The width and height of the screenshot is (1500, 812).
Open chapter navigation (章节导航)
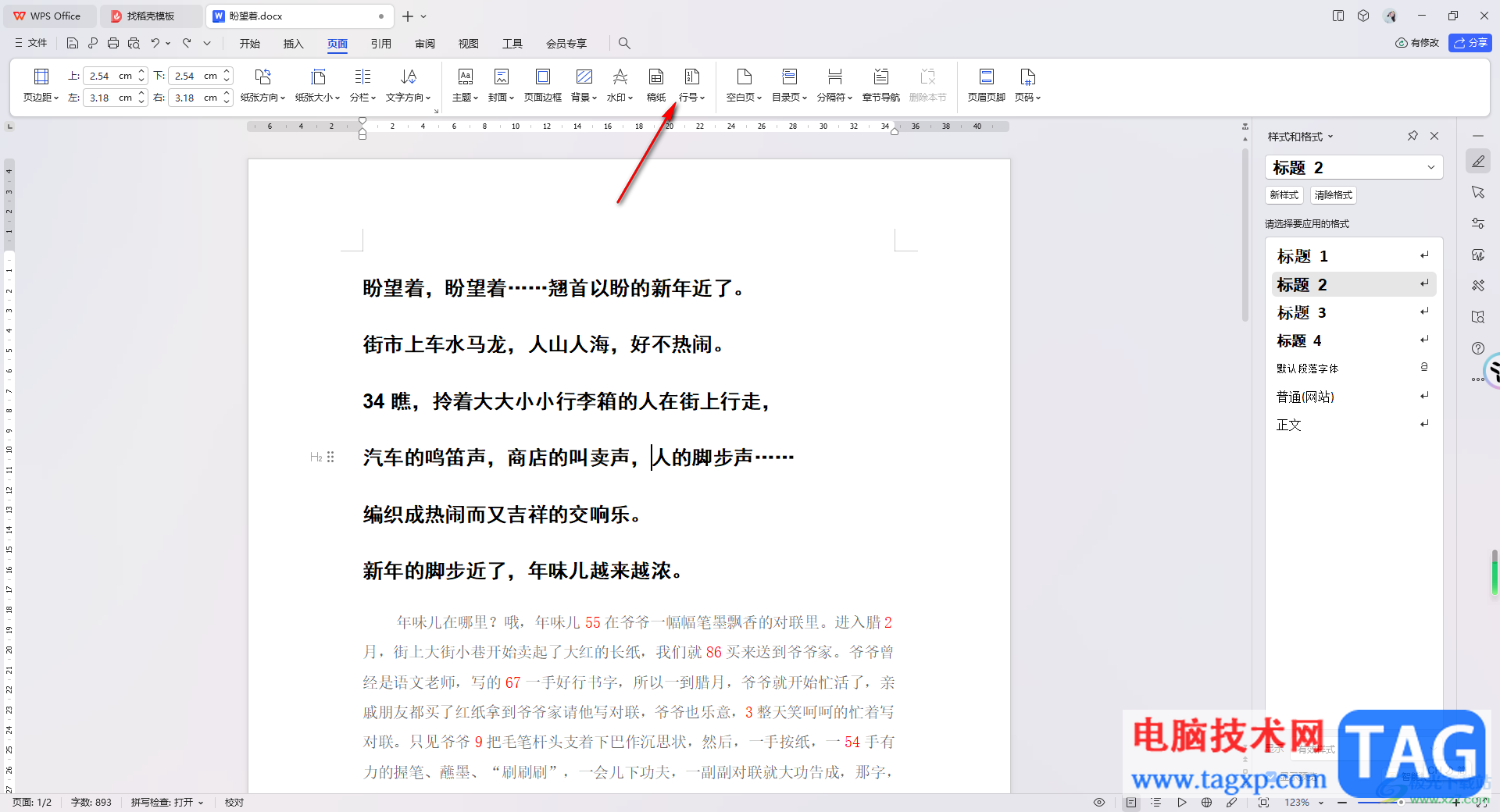coord(880,86)
